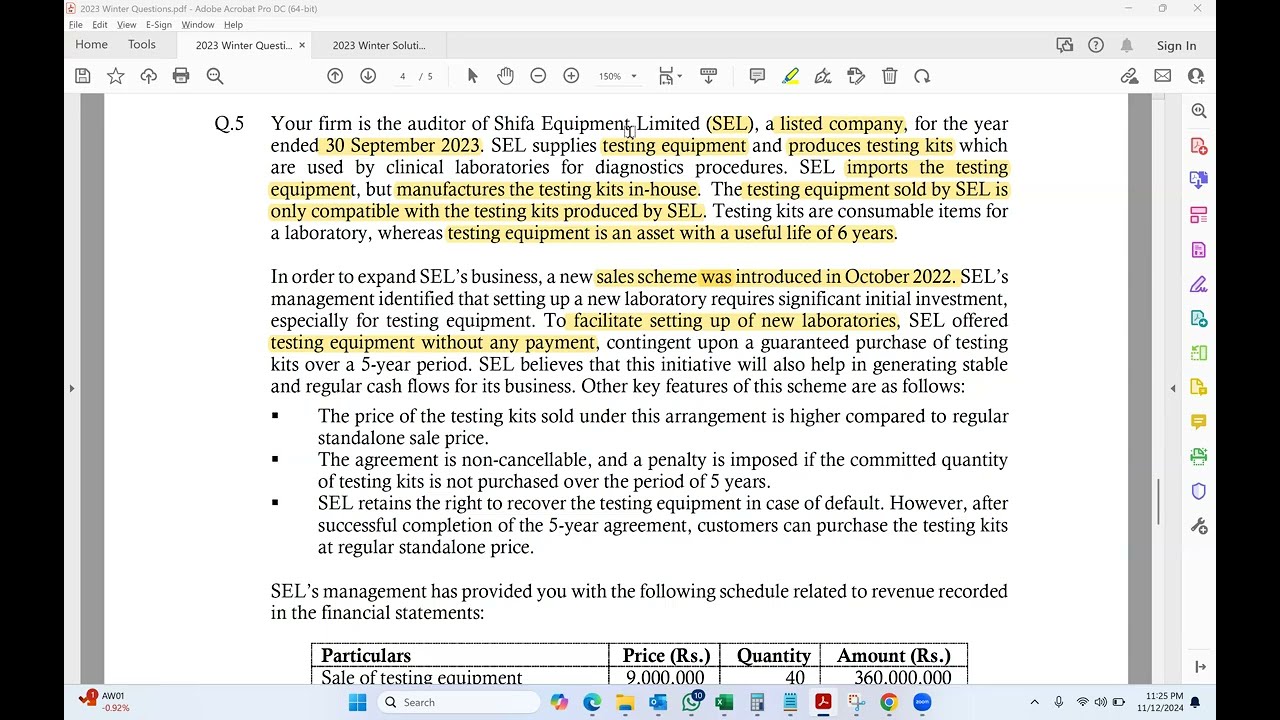Hide the right pane using bottom arrow

click(1199, 667)
